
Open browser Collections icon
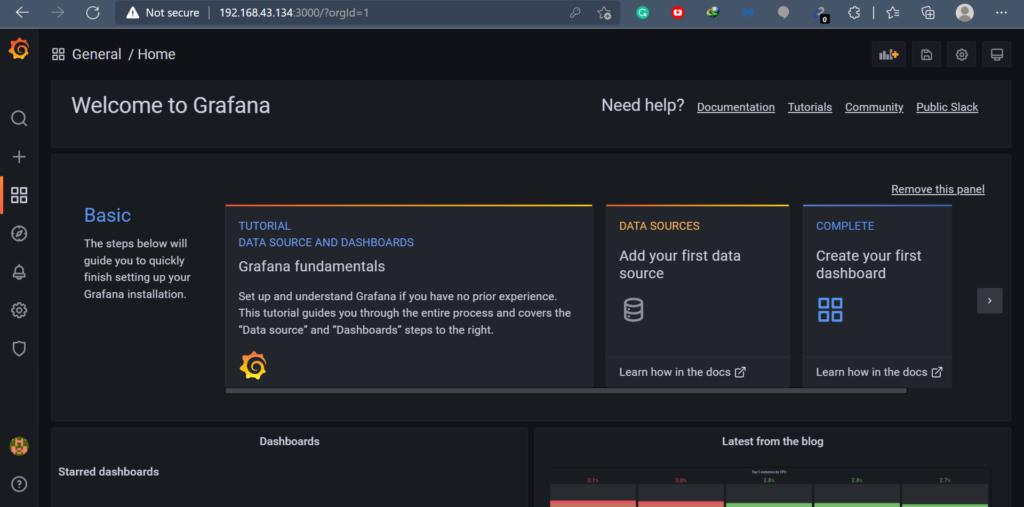click(927, 12)
